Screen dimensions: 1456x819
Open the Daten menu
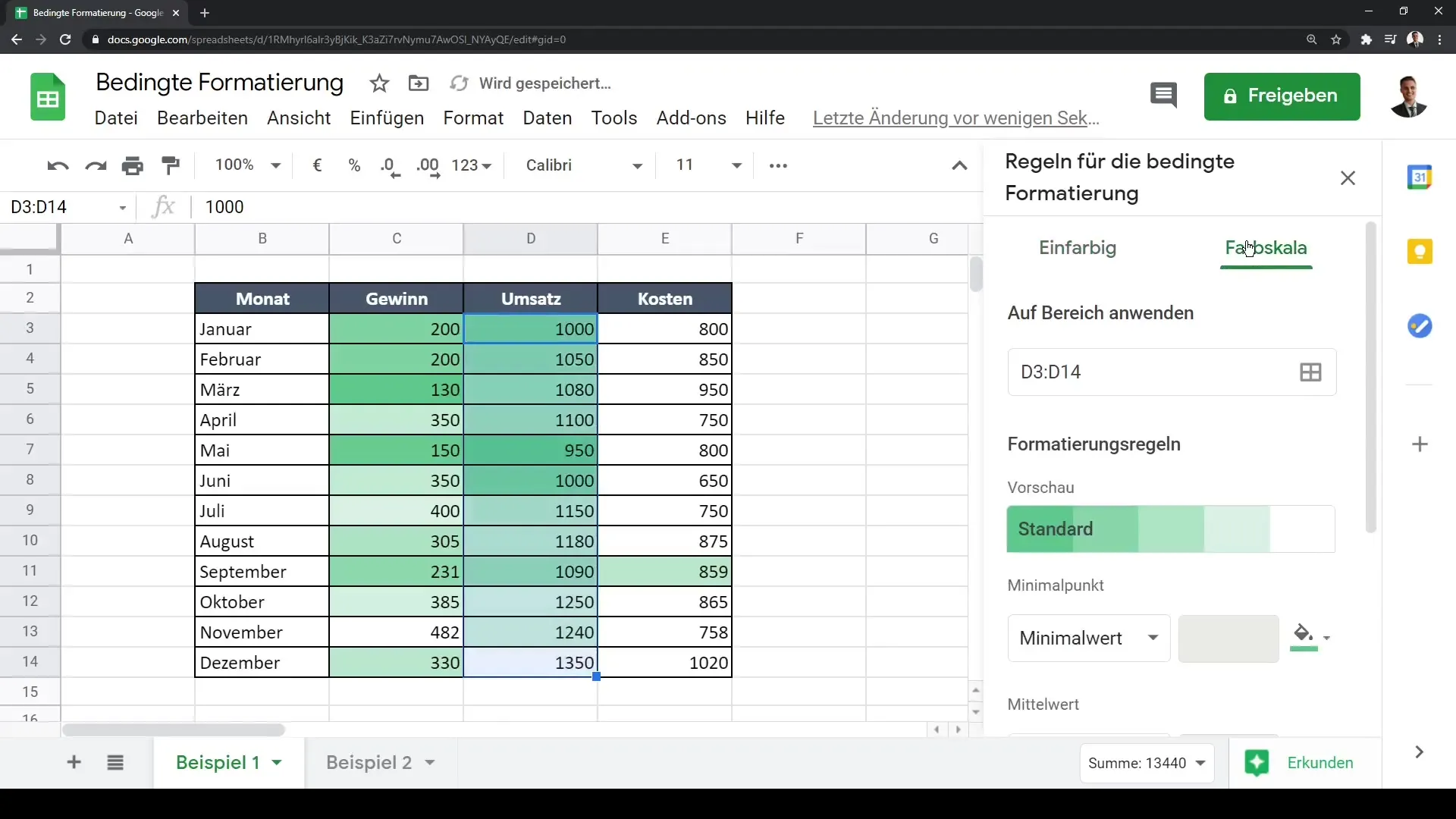tap(548, 118)
